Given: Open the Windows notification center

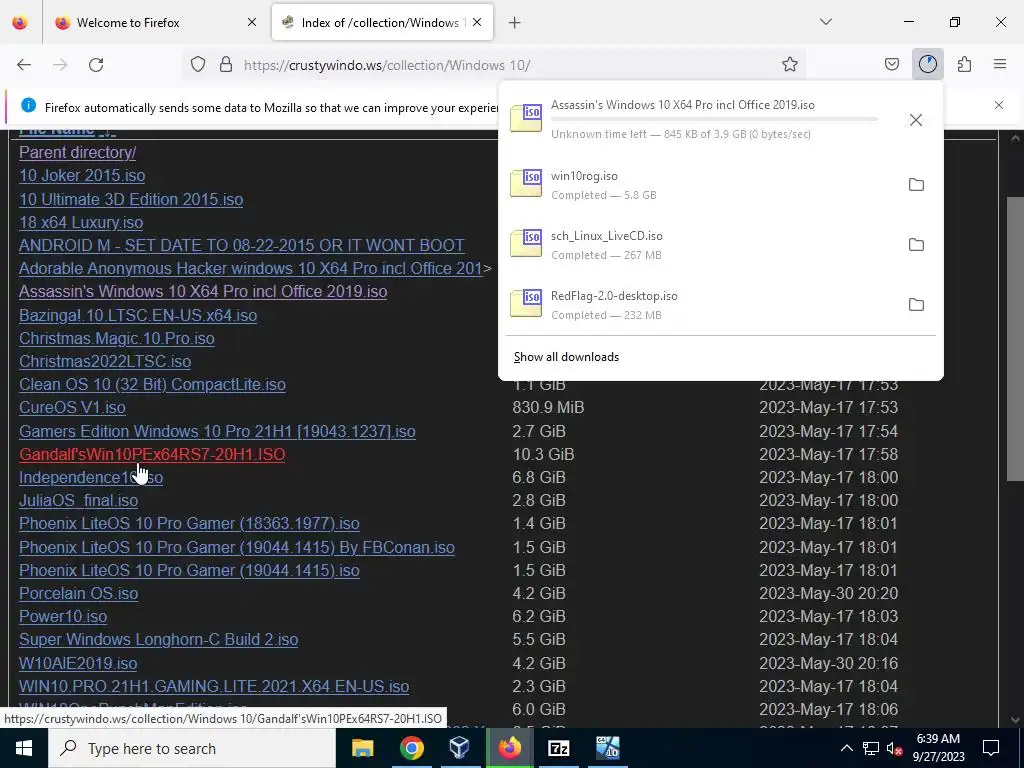Looking at the screenshot, I should click(x=991, y=748).
